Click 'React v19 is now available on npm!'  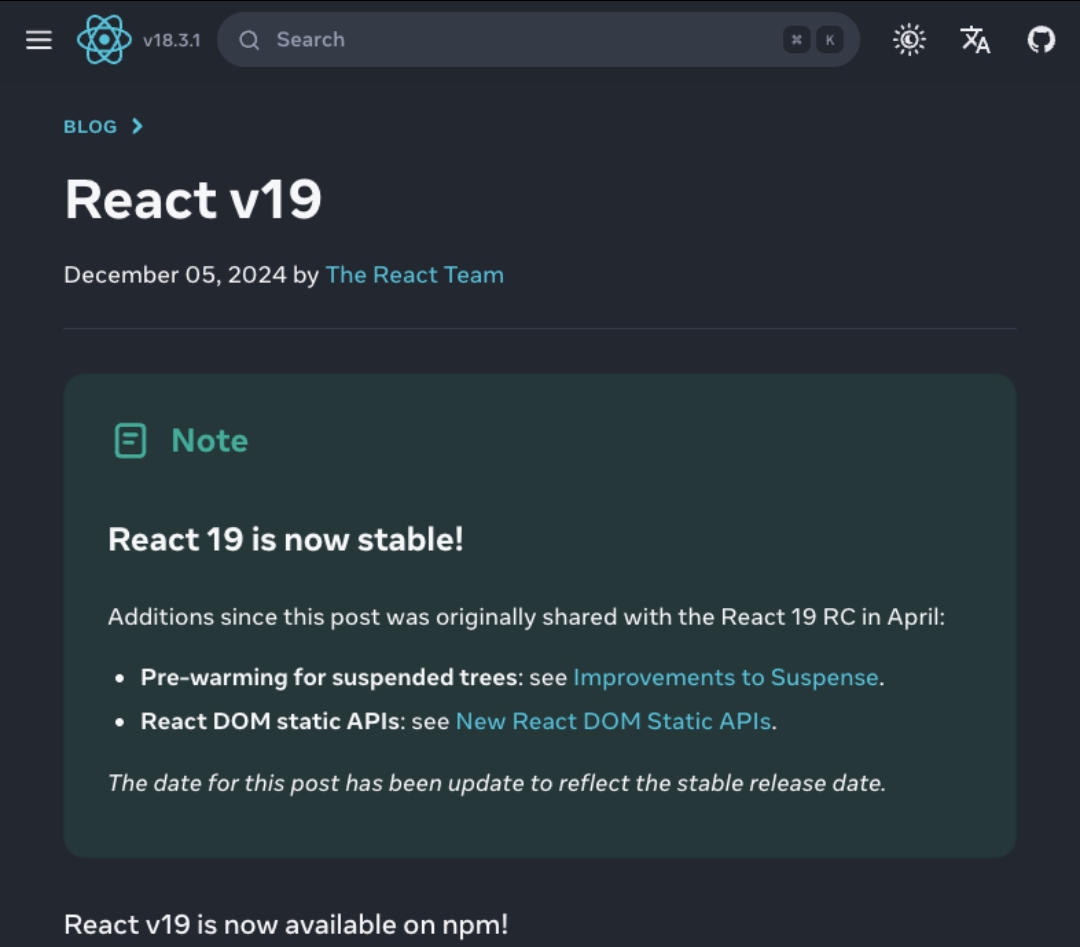point(286,925)
